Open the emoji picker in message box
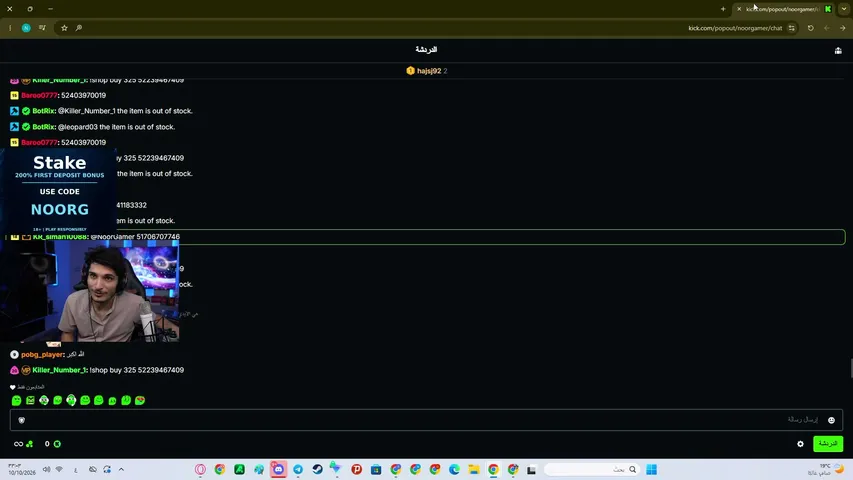 pyautogui.click(x=831, y=420)
